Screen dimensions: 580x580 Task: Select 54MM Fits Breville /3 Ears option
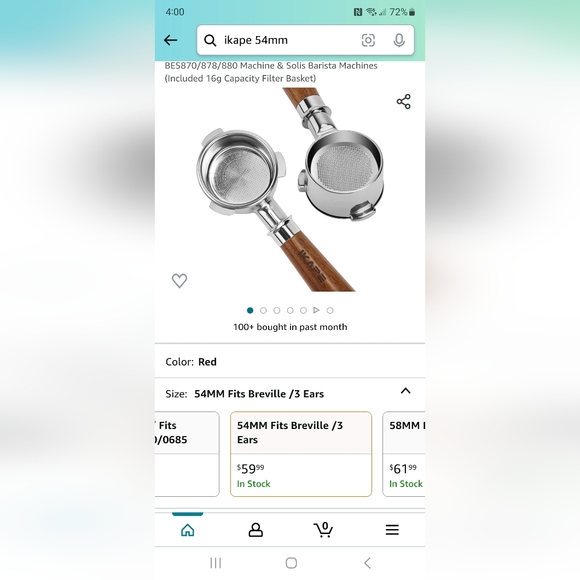[x=301, y=454]
